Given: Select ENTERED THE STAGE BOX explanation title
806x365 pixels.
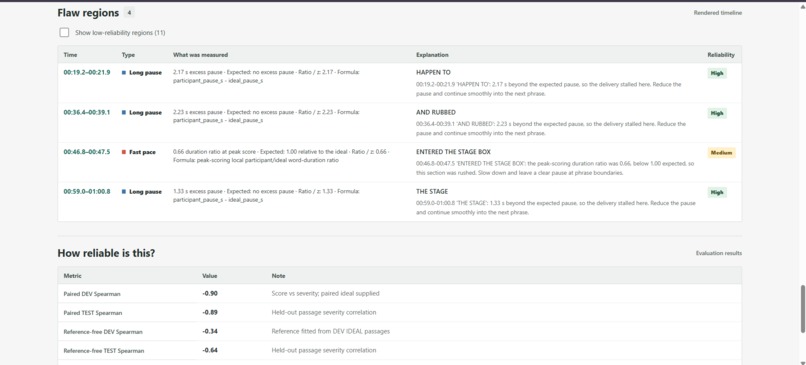Looking at the screenshot, I should (453, 152).
